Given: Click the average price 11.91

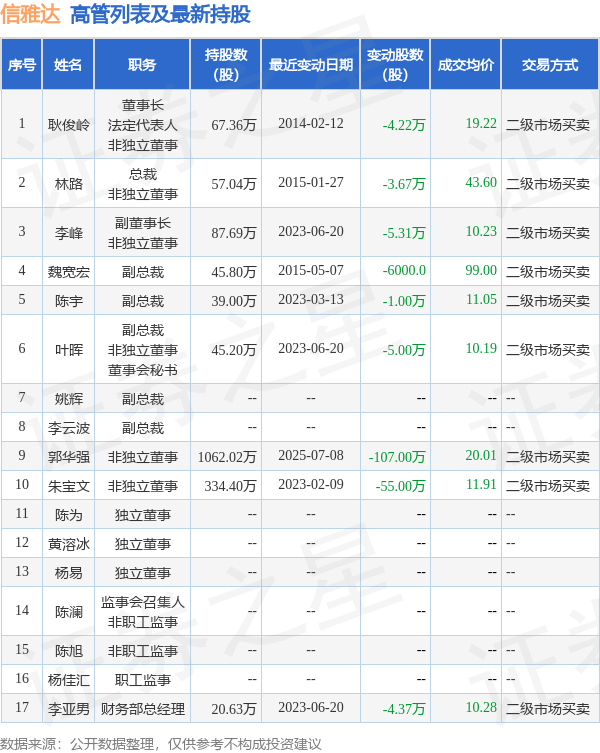Looking at the screenshot, I should 481,484.
